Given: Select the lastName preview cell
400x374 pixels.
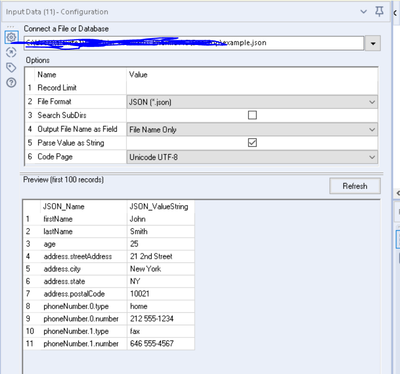Looking at the screenshot, I should [84, 231].
